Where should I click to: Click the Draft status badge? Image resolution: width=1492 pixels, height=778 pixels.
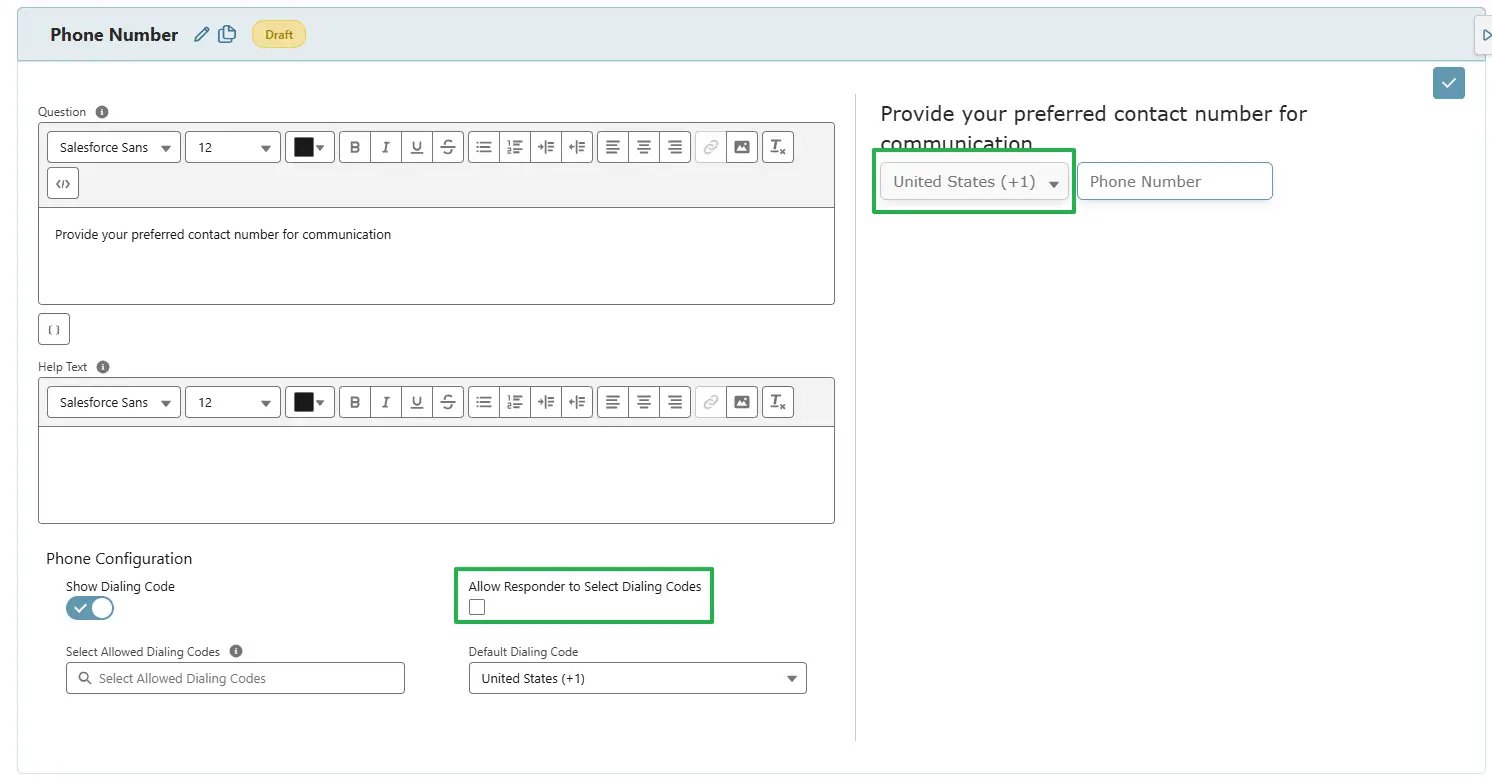(x=279, y=34)
